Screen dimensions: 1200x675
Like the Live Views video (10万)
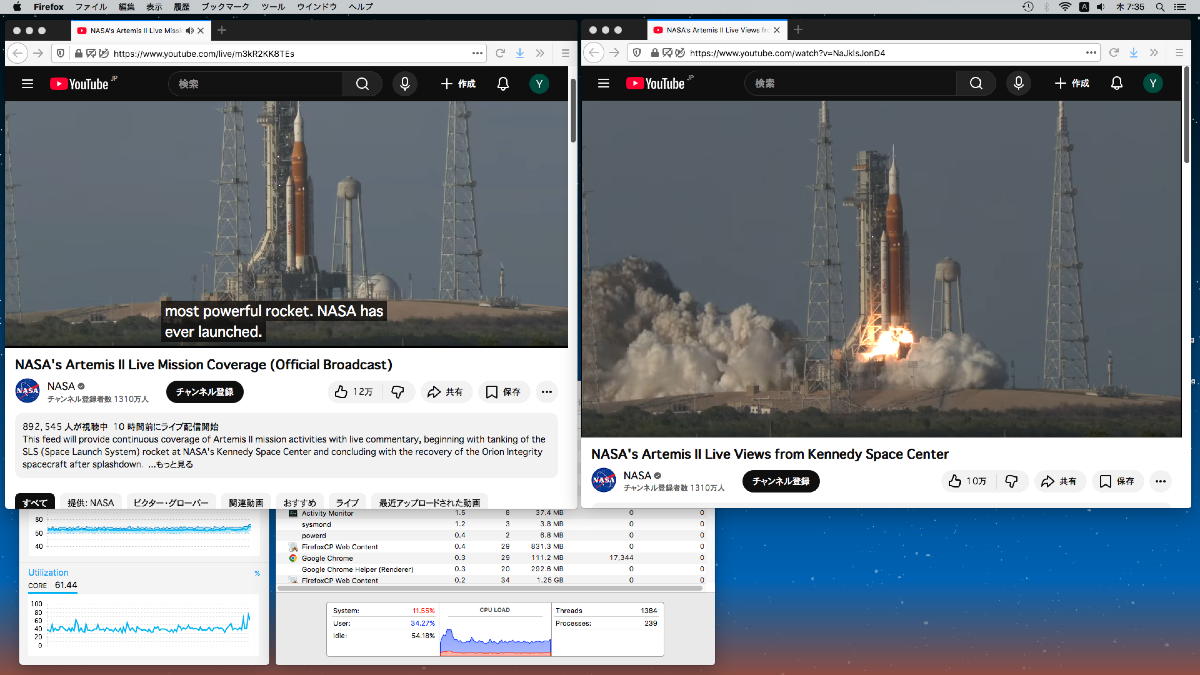(967, 481)
